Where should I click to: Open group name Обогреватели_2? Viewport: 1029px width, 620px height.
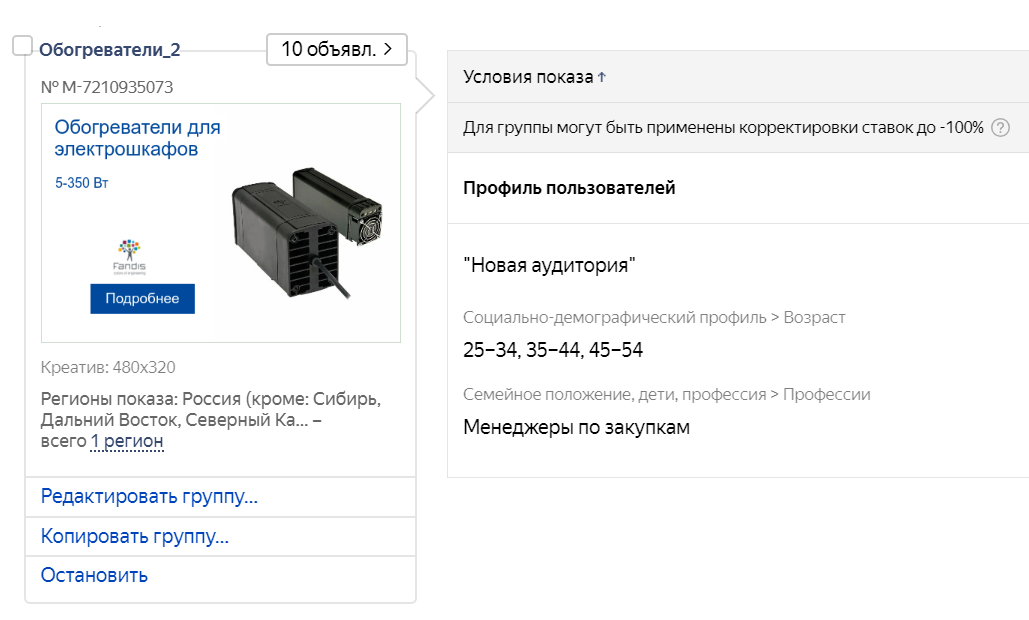pyautogui.click(x=110, y=50)
